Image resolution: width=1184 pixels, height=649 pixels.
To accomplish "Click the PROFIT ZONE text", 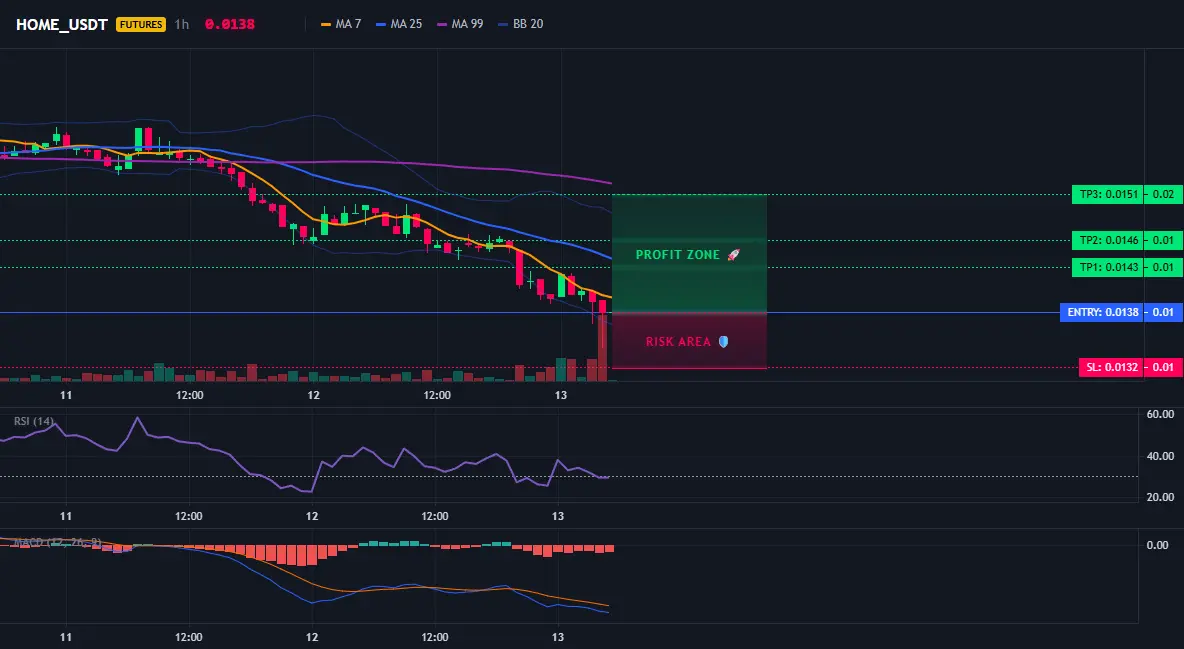I will click(677, 255).
